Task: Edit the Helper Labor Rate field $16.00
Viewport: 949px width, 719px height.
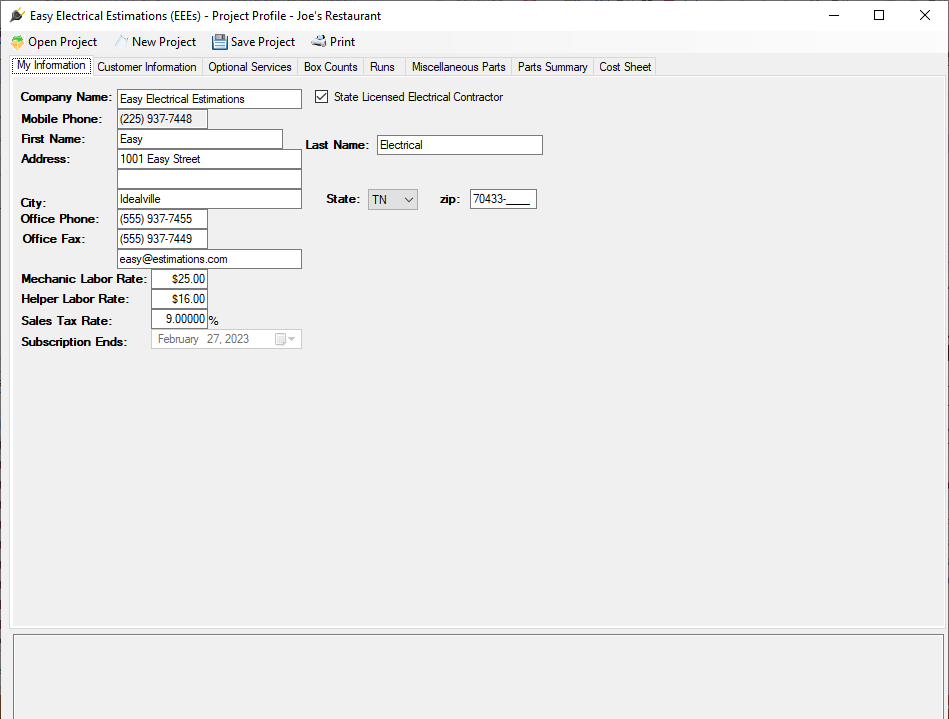Action: (x=179, y=299)
